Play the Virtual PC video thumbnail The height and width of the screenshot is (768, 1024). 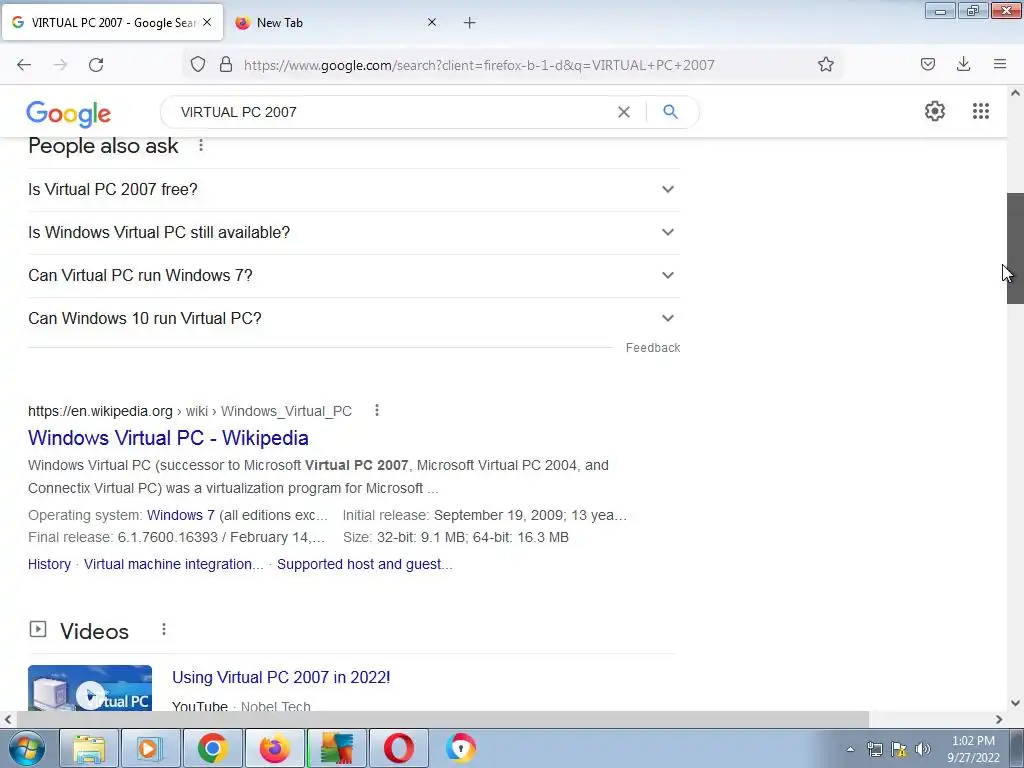90,688
